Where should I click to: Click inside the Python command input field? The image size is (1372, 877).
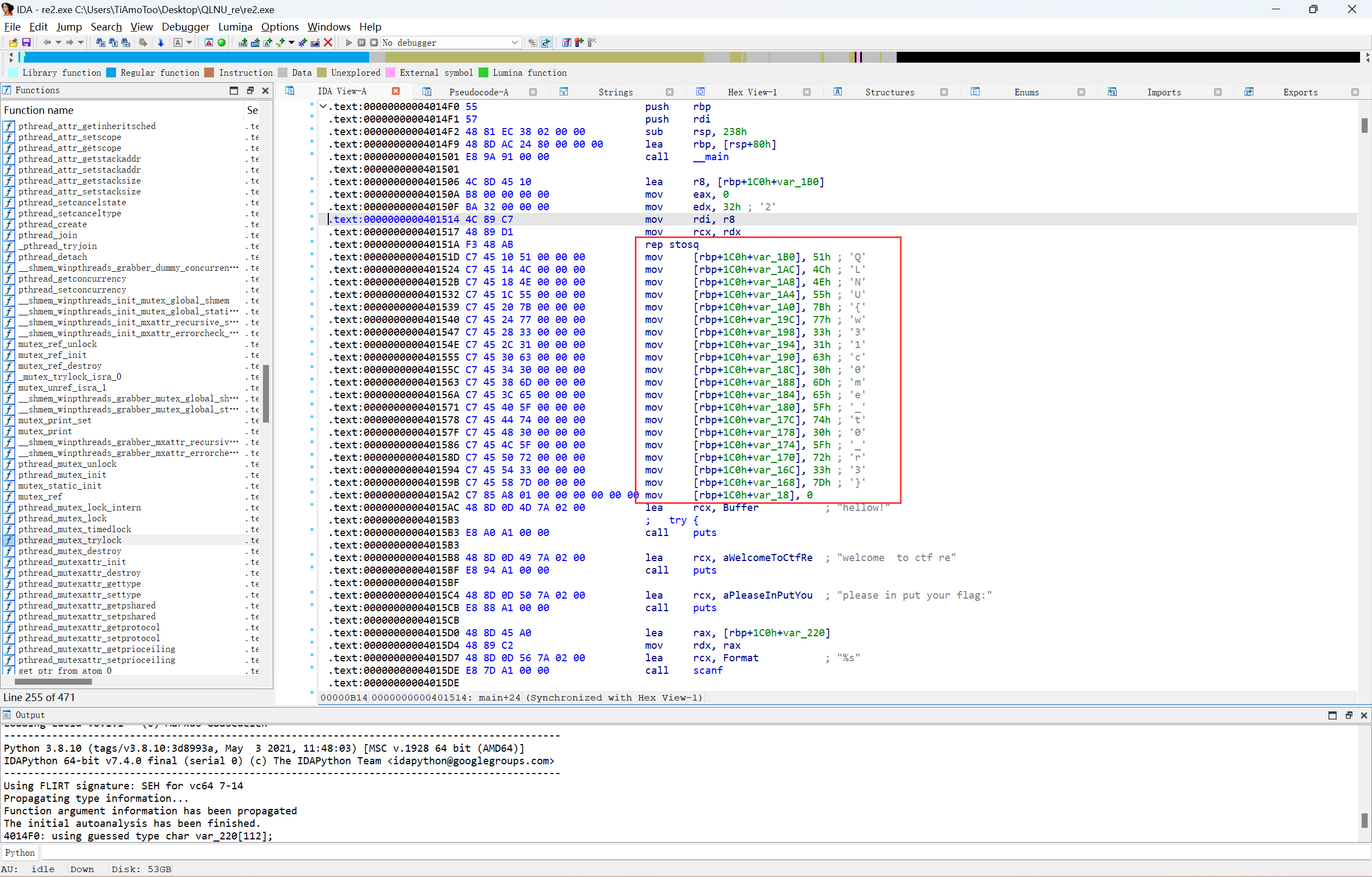[x=706, y=852]
